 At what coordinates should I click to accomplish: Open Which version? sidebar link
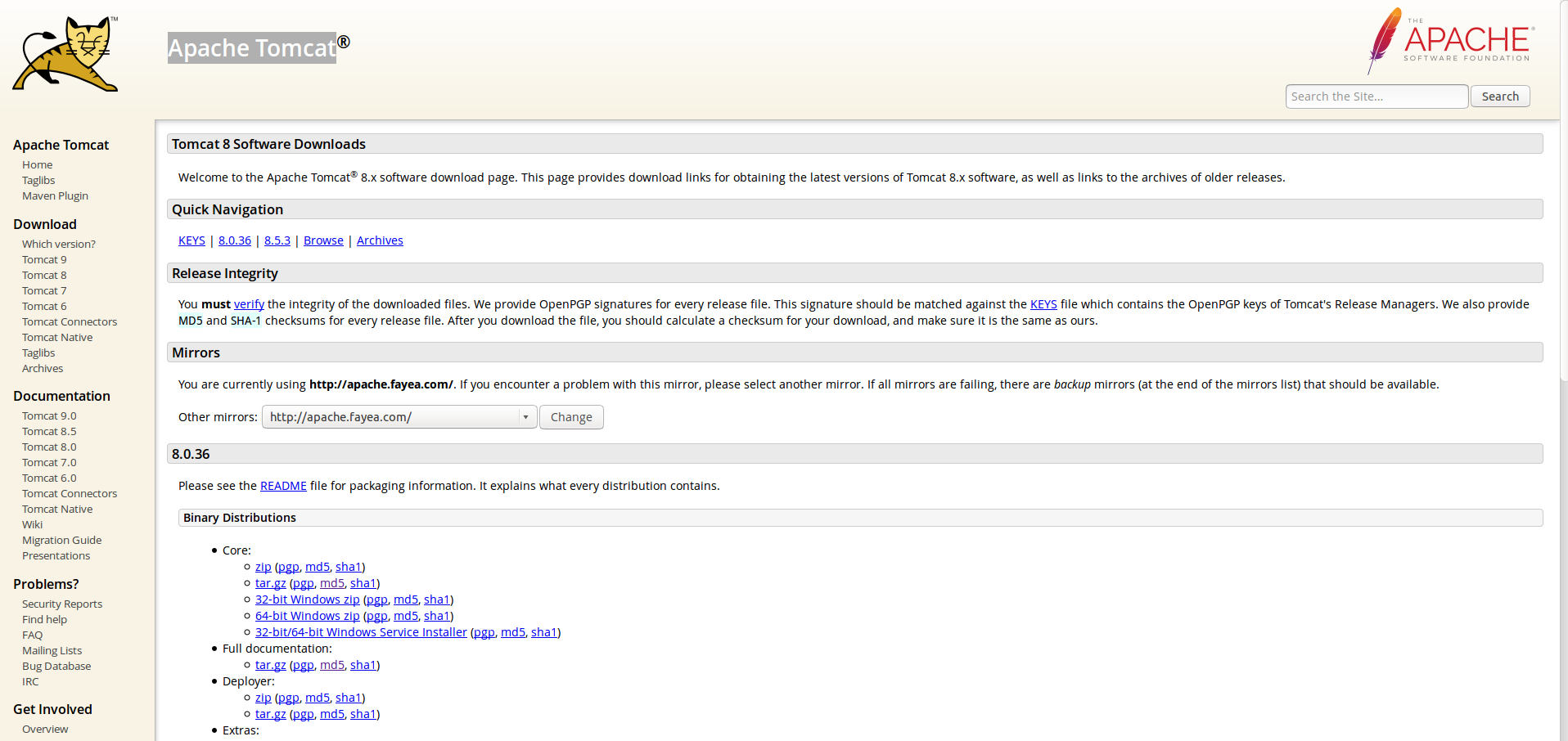click(x=59, y=245)
